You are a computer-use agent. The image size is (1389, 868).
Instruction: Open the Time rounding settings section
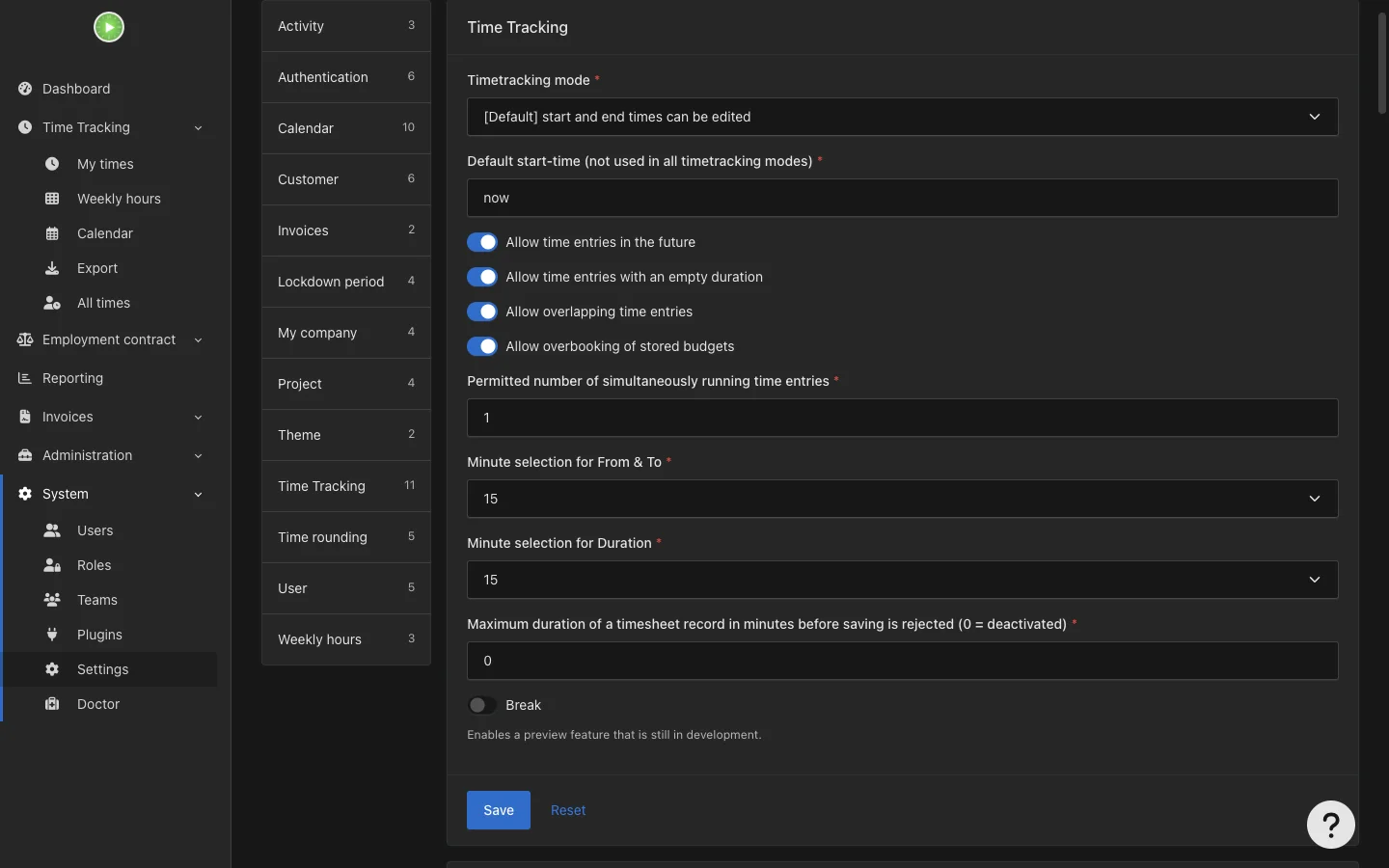346,537
